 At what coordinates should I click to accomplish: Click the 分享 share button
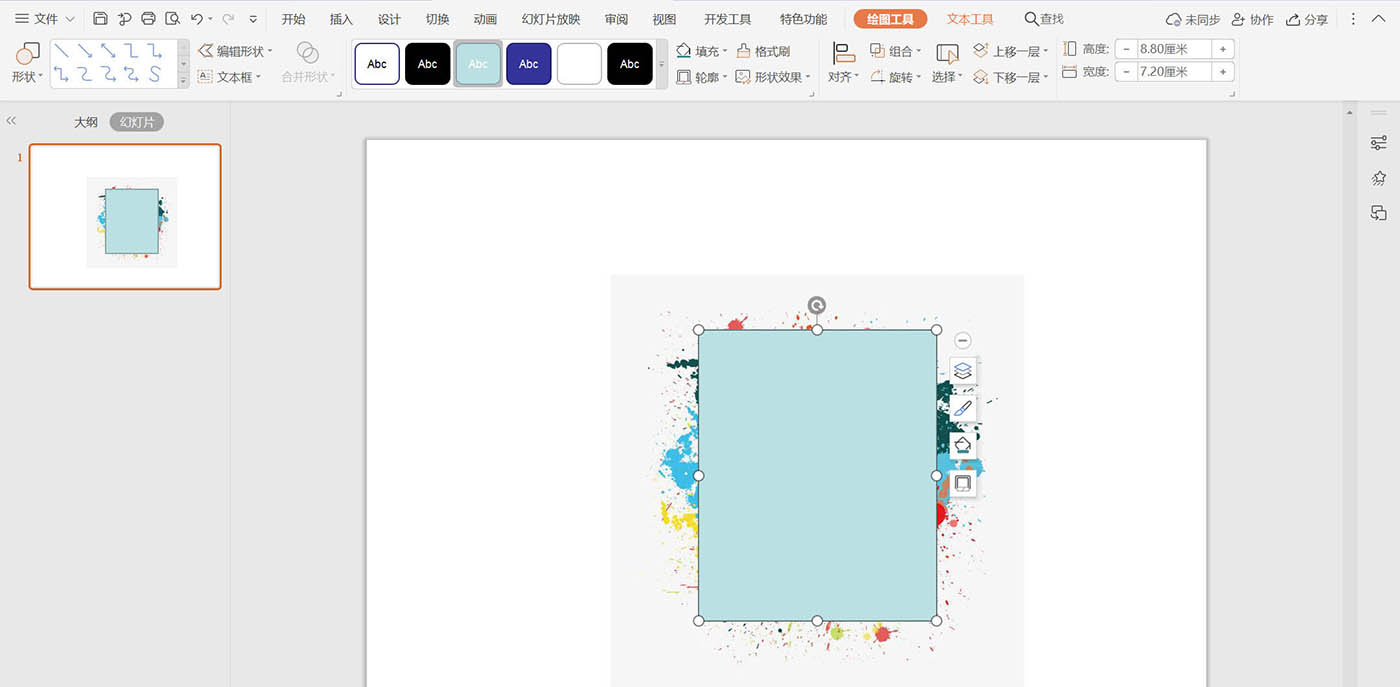tap(1307, 19)
